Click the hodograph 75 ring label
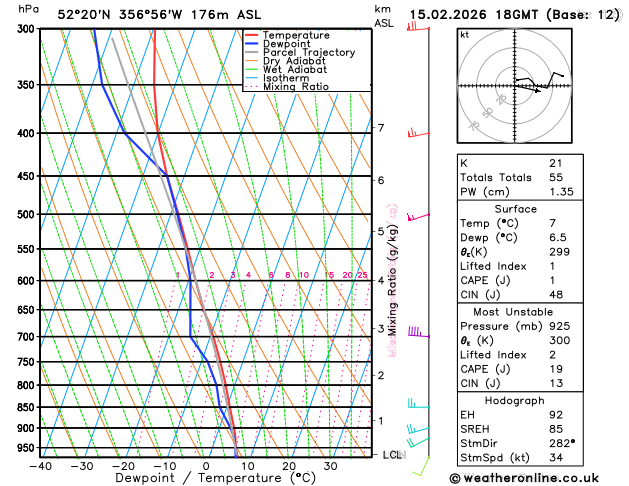This screenshot has height=486, width=629. (474, 126)
